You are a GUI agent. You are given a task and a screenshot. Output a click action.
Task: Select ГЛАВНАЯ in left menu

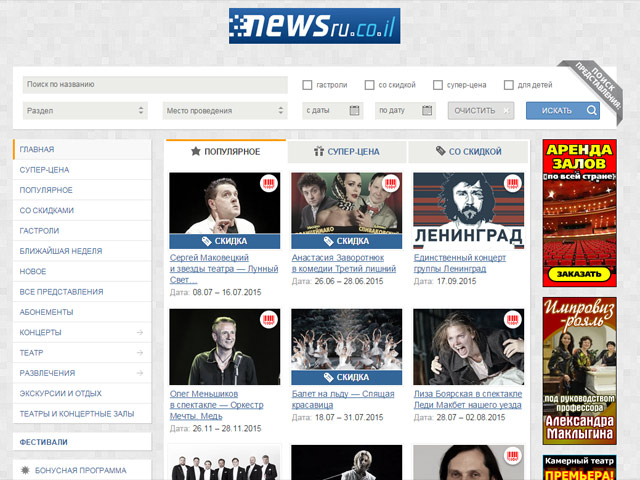pyautogui.click(x=82, y=149)
